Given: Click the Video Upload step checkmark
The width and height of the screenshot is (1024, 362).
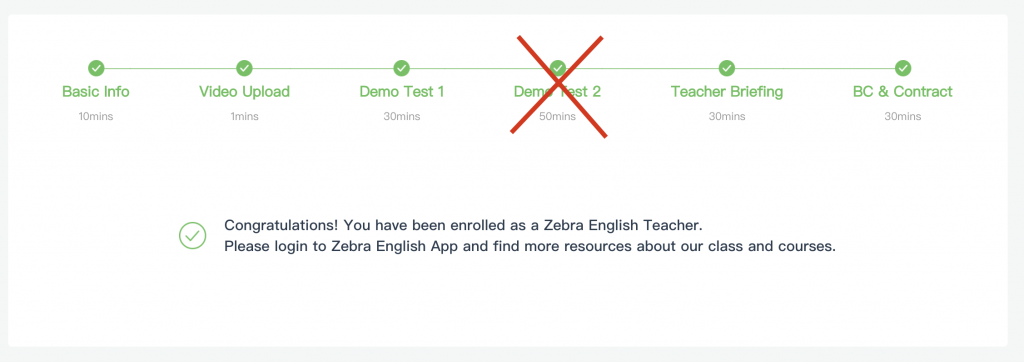Looking at the screenshot, I should coord(244,68).
